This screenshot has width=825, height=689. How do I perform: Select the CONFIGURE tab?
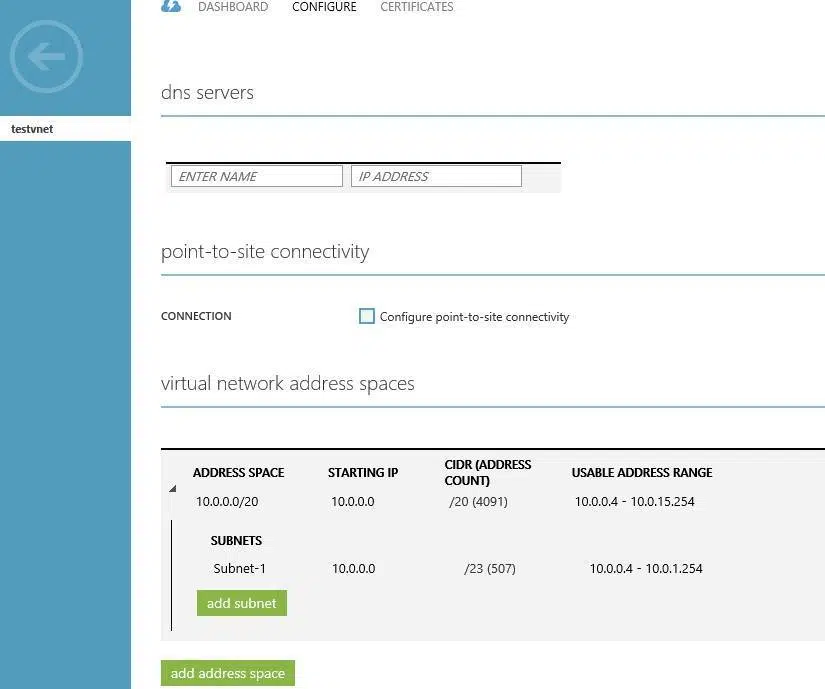324,7
